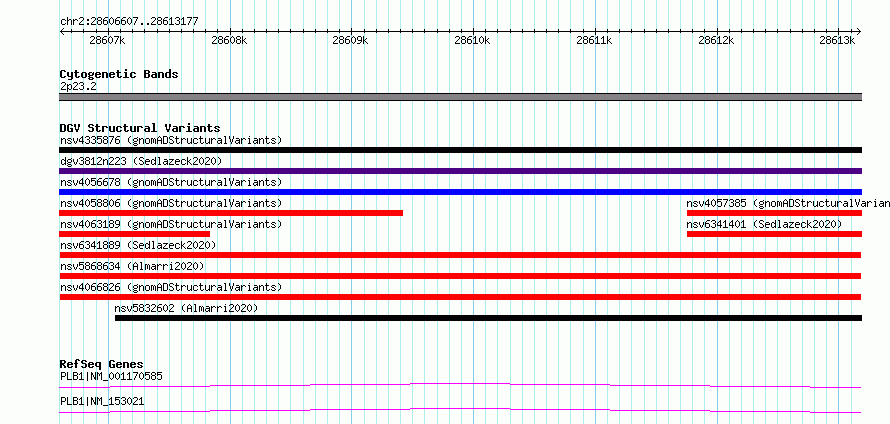Click the nsv4063189 red variant bar

click(x=135, y=234)
